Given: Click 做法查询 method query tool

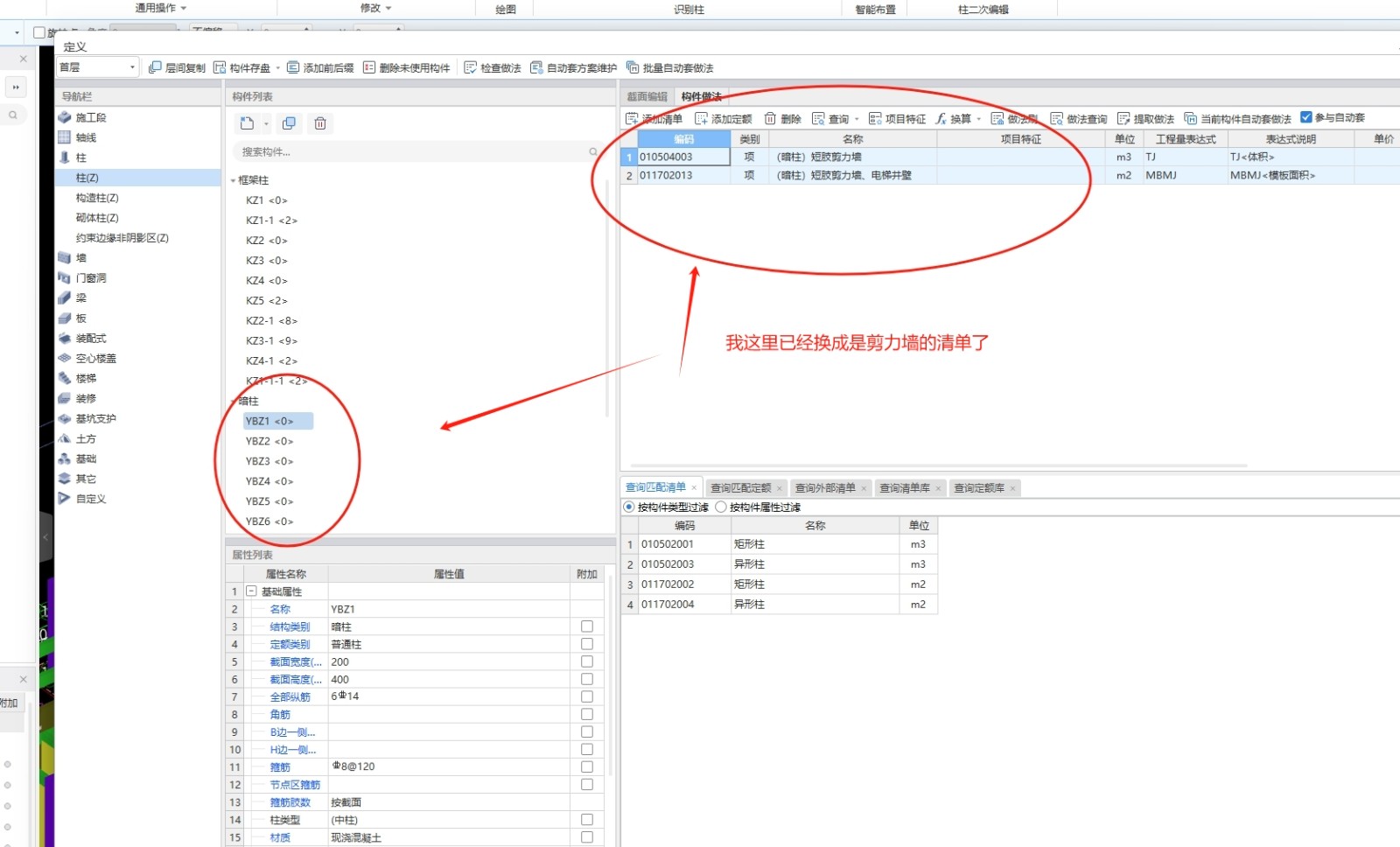Looking at the screenshot, I should point(1078,119).
